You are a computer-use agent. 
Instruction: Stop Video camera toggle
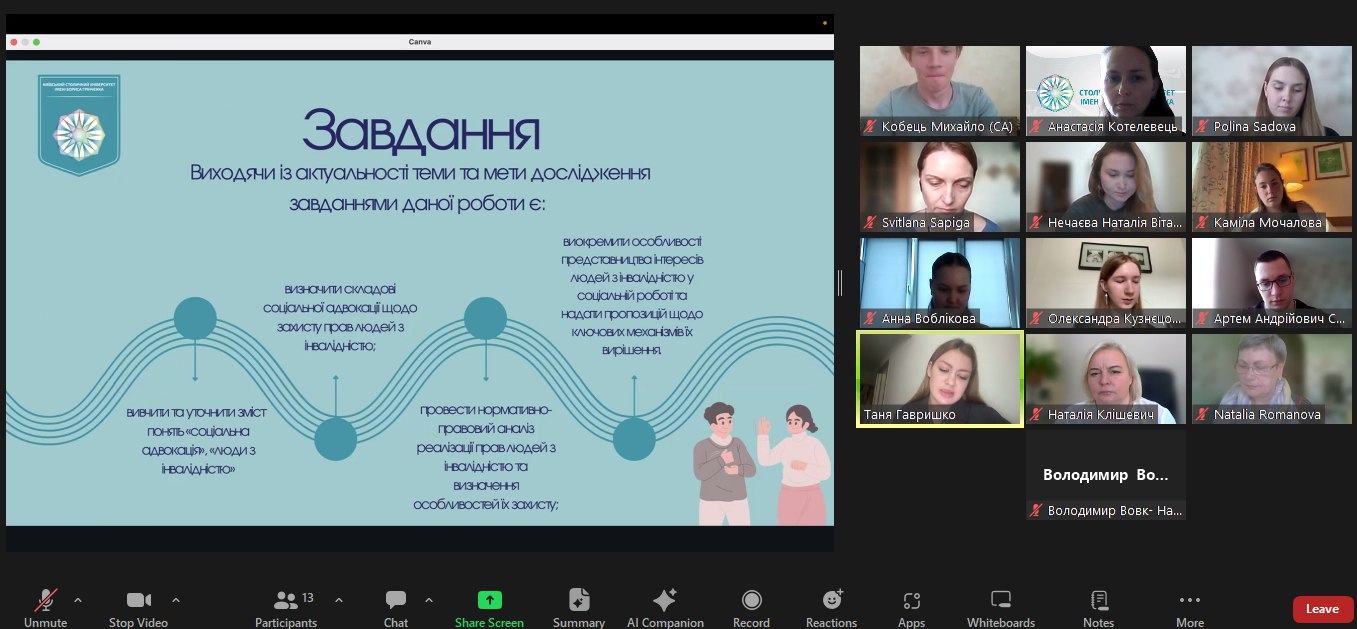[x=138, y=600]
